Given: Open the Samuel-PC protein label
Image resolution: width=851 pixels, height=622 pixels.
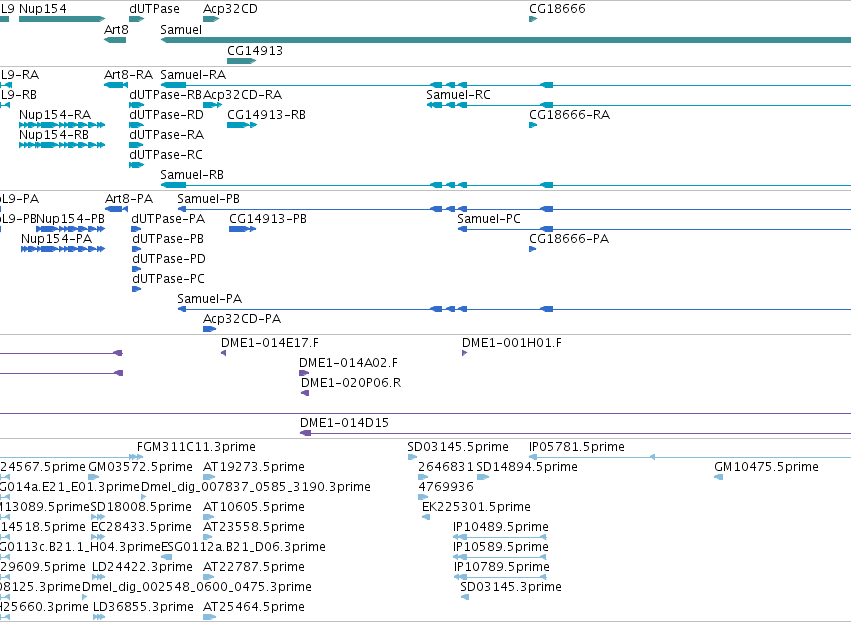Looking at the screenshot, I should click(x=489, y=219).
